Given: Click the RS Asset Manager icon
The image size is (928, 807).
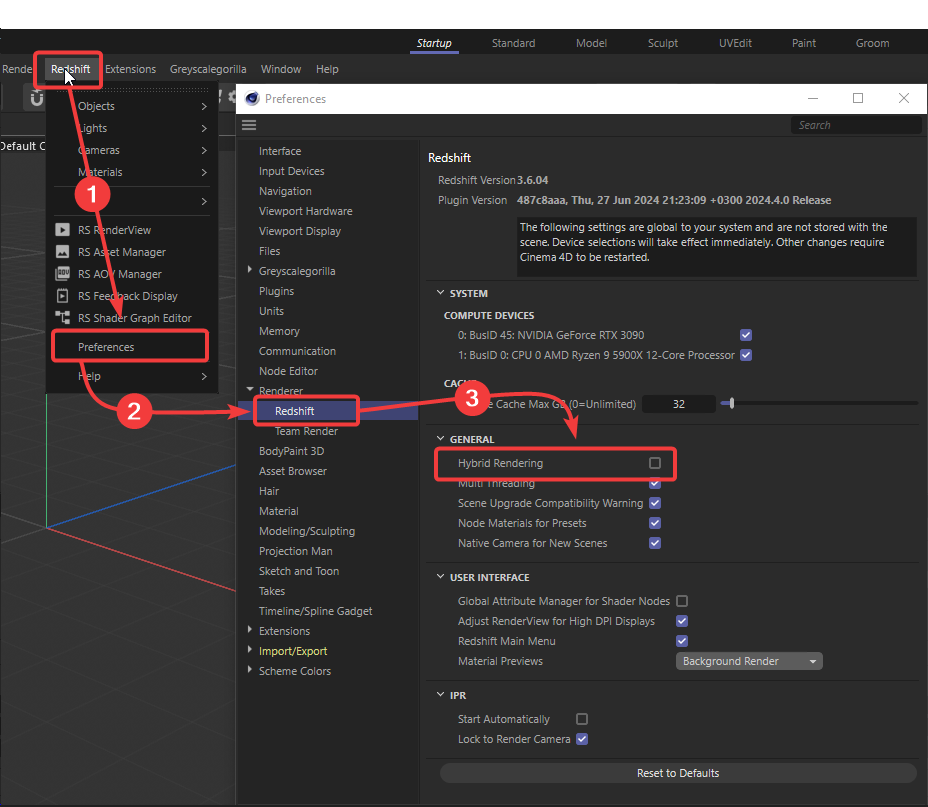Looking at the screenshot, I should [x=62, y=251].
